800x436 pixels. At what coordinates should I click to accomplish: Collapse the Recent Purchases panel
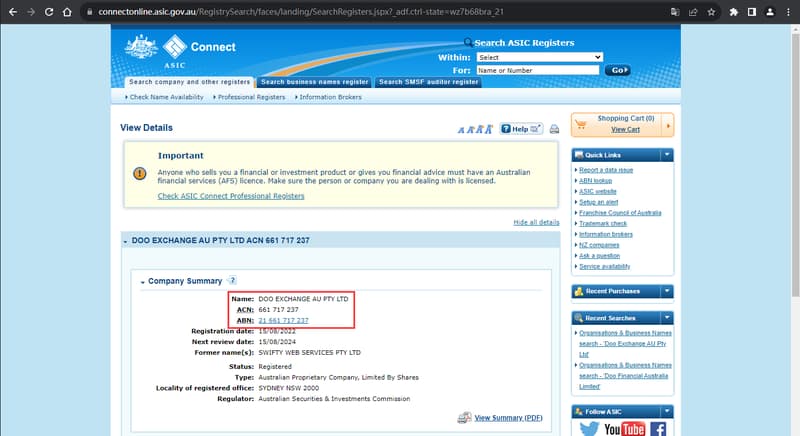(x=667, y=291)
